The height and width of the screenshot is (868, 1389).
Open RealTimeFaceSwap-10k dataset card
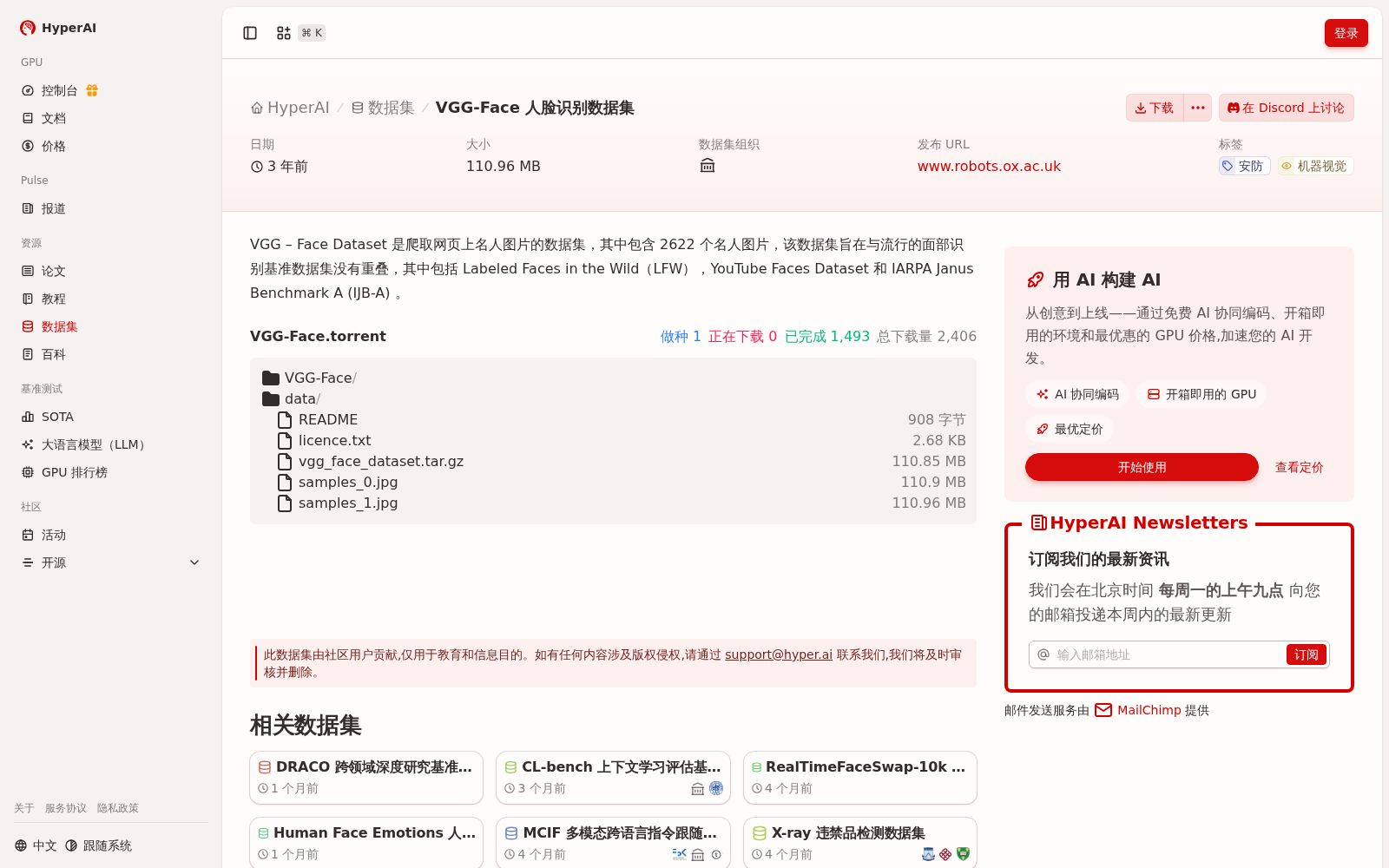click(860, 778)
